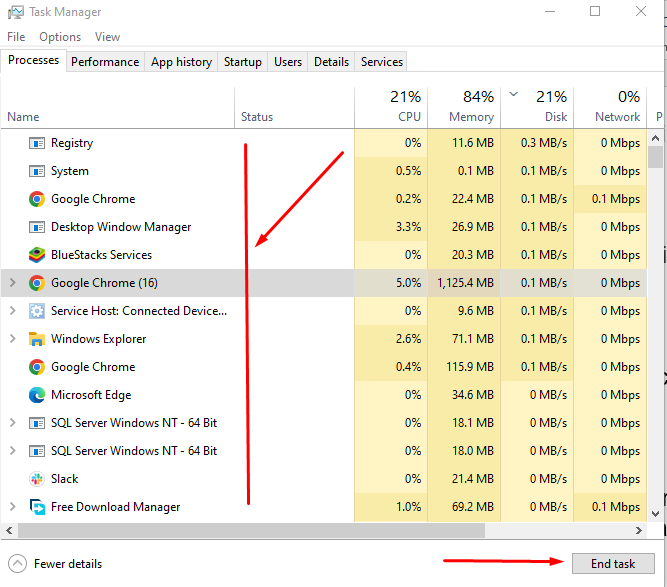
Task: Switch to the App history tab
Action: (181, 62)
